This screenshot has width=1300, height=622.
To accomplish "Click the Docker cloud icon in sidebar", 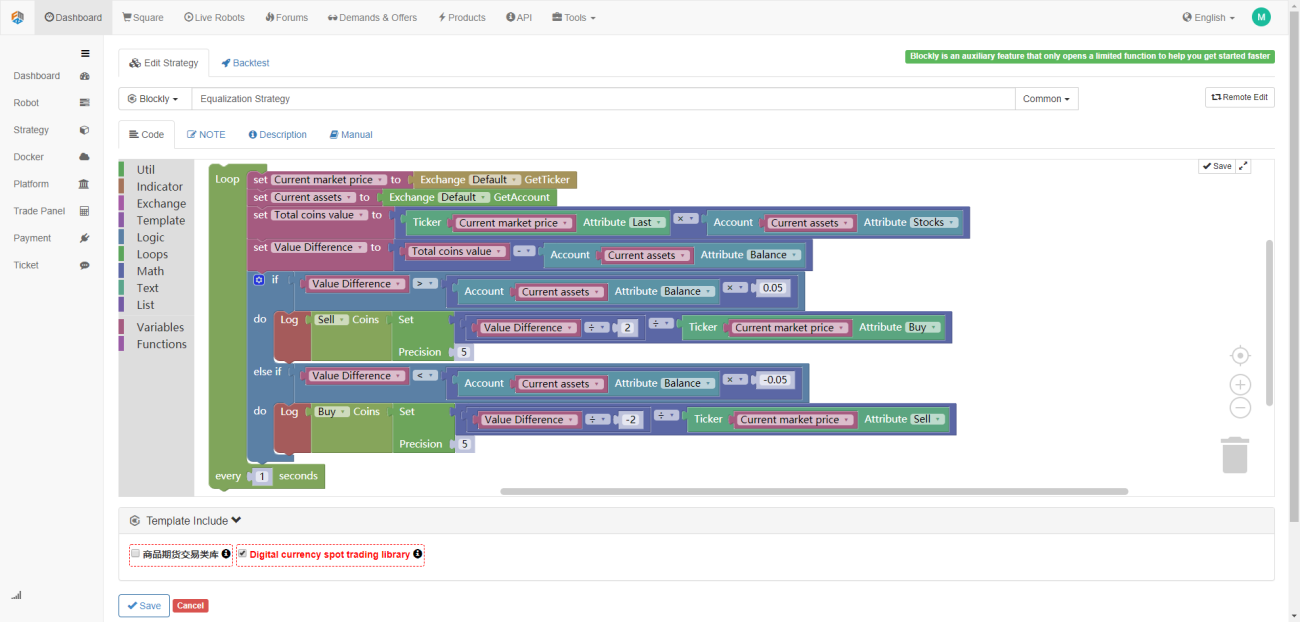I will click(x=84, y=157).
